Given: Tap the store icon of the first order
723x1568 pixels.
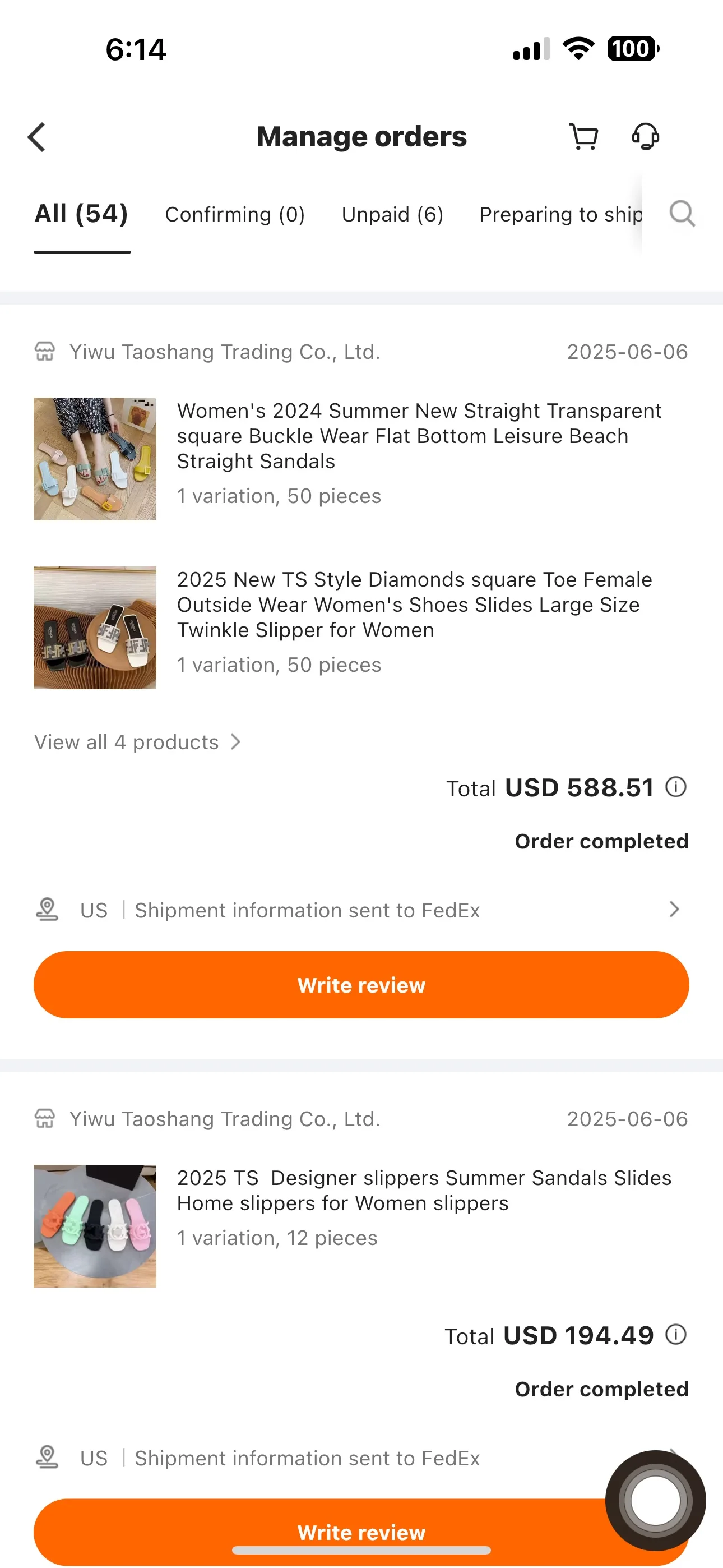Looking at the screenshot, I should pos(44,351).
